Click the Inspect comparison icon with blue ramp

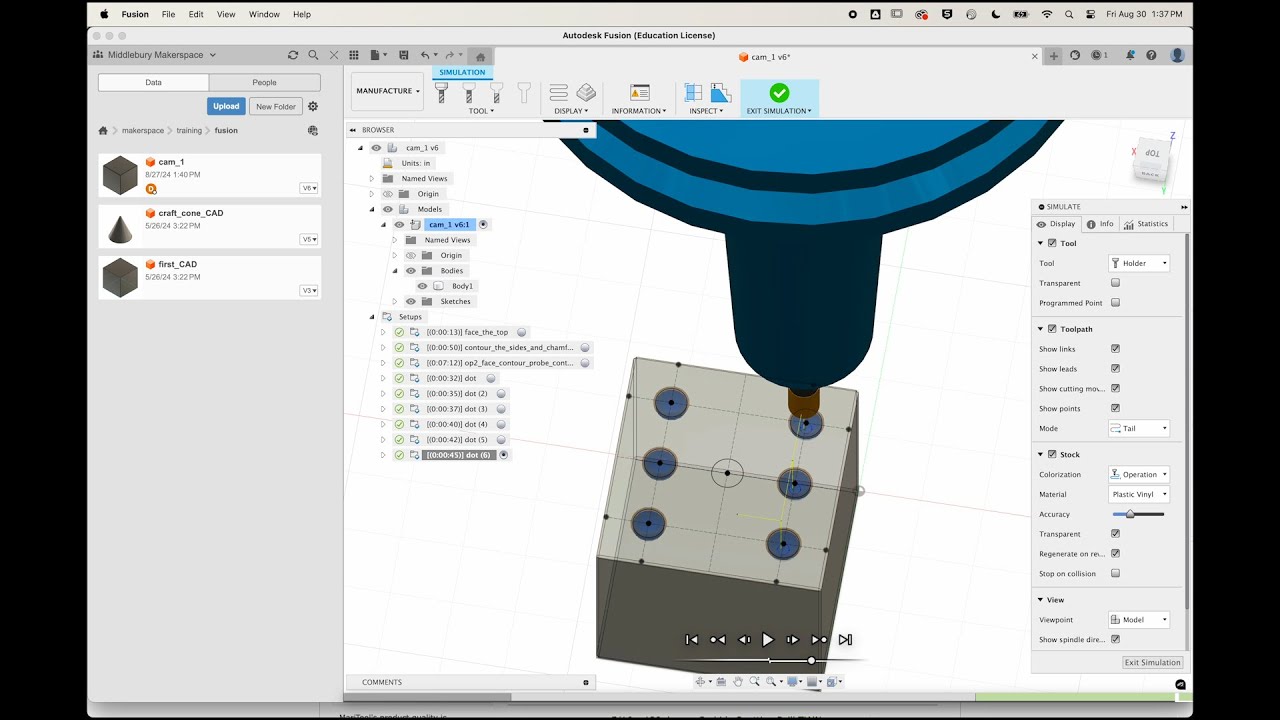[x=720, y=93]
